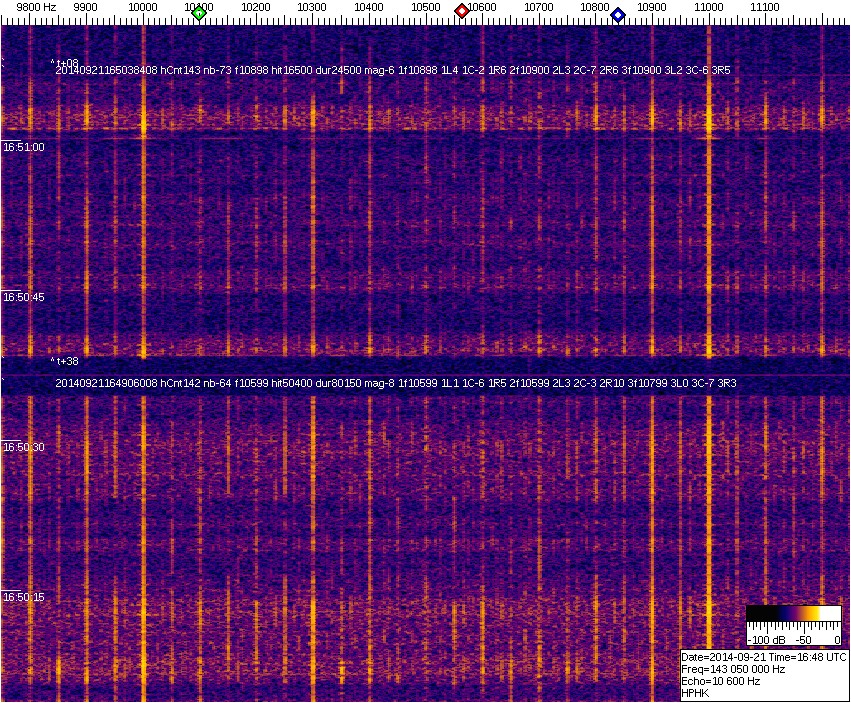Image resolution: width=851 pixels, height=703 pixels.
Task: Click the blue diamond frequency marker
Action: click(x=618, y=15)
